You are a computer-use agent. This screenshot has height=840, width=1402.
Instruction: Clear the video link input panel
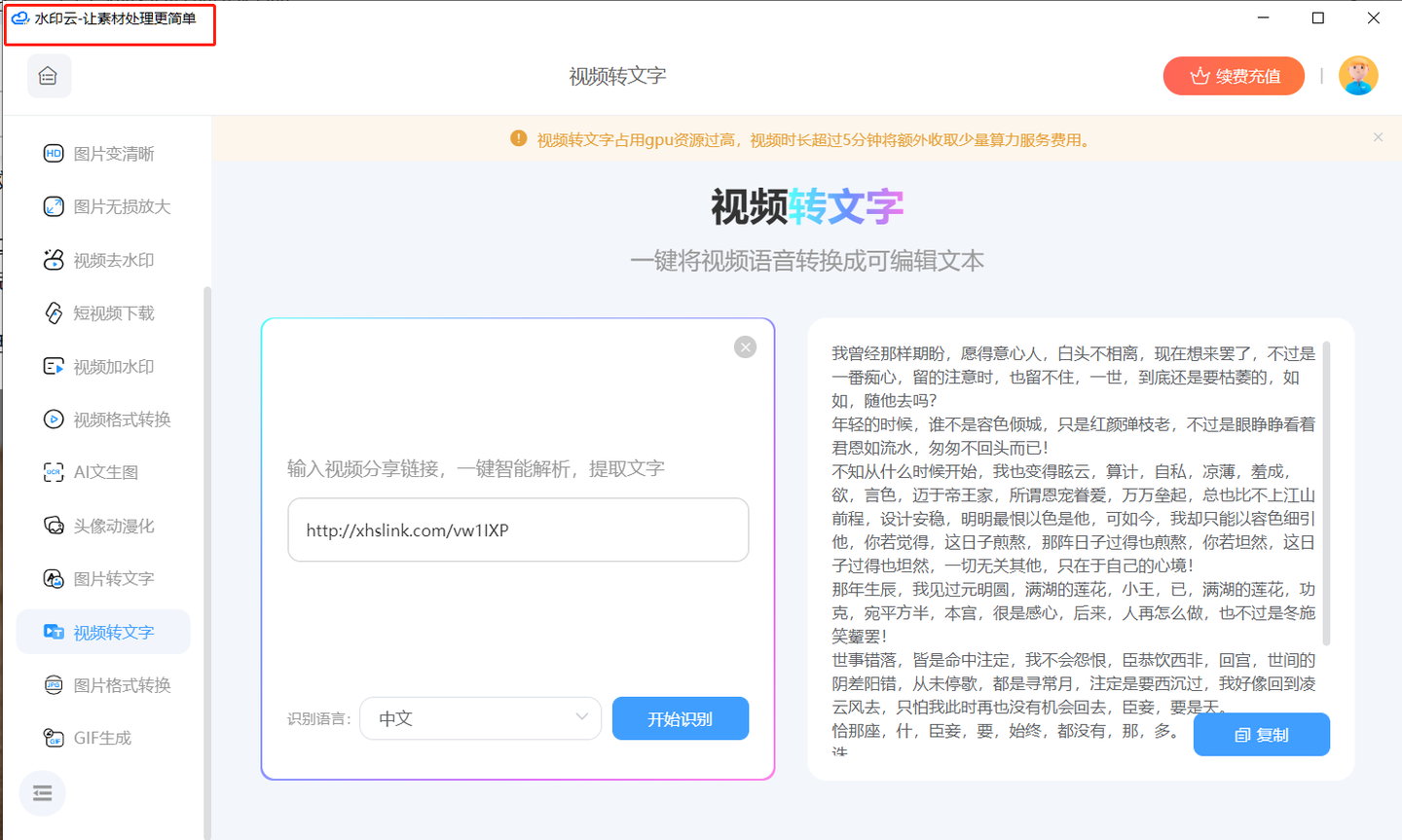pos(745,347)
